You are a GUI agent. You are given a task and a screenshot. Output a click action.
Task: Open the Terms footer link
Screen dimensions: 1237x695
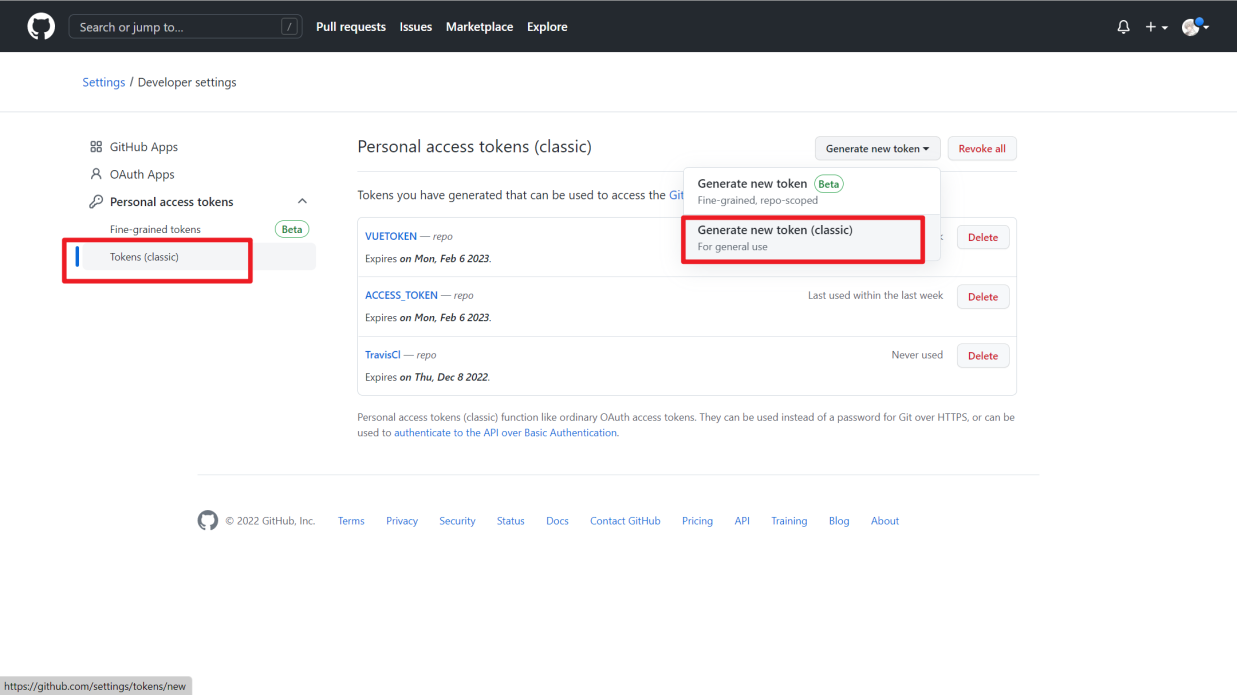click(351, 521)
